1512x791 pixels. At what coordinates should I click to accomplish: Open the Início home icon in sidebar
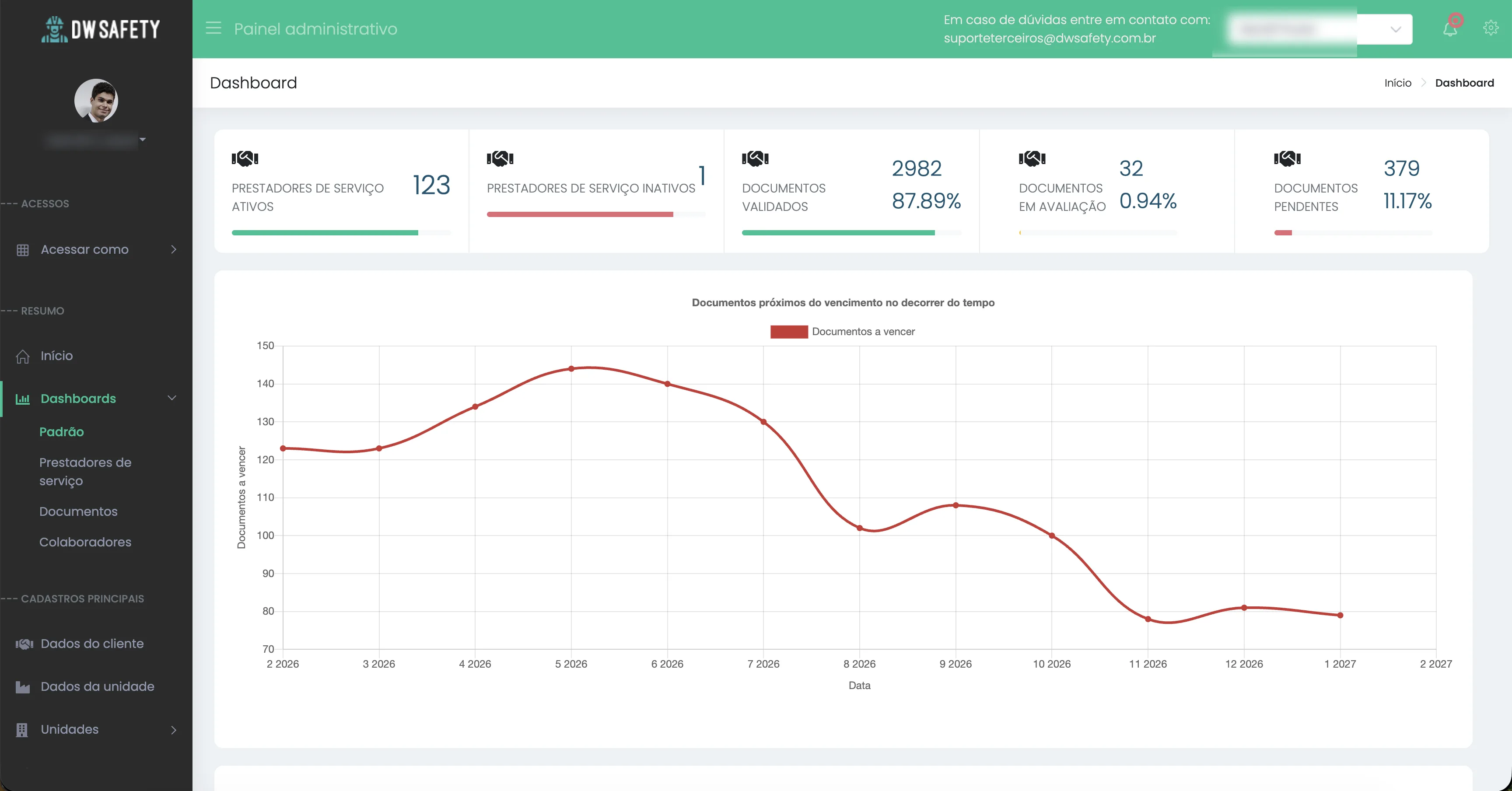[22, 356]
